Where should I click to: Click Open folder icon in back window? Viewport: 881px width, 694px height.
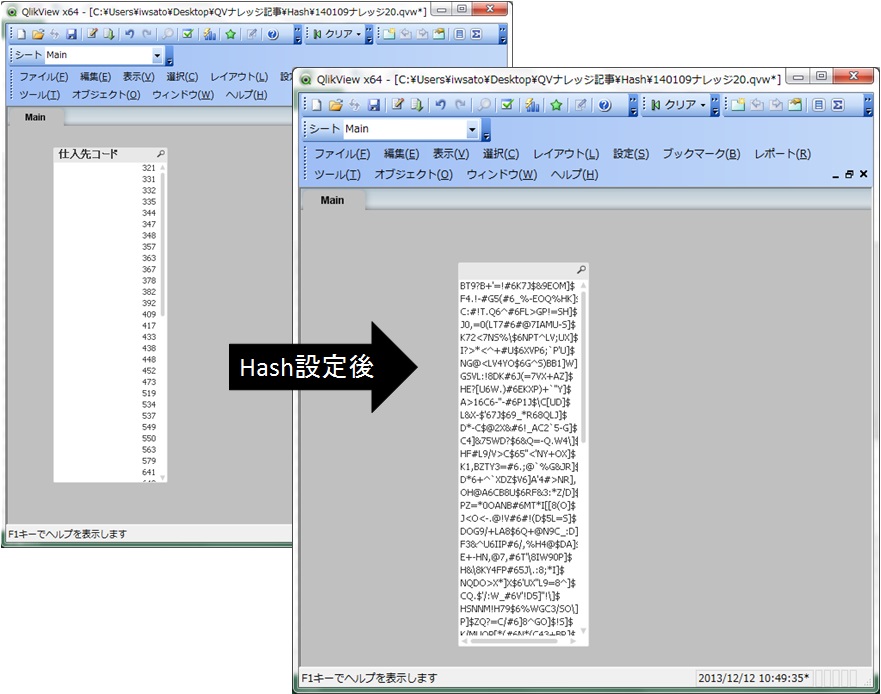click(x=38, y=34)
